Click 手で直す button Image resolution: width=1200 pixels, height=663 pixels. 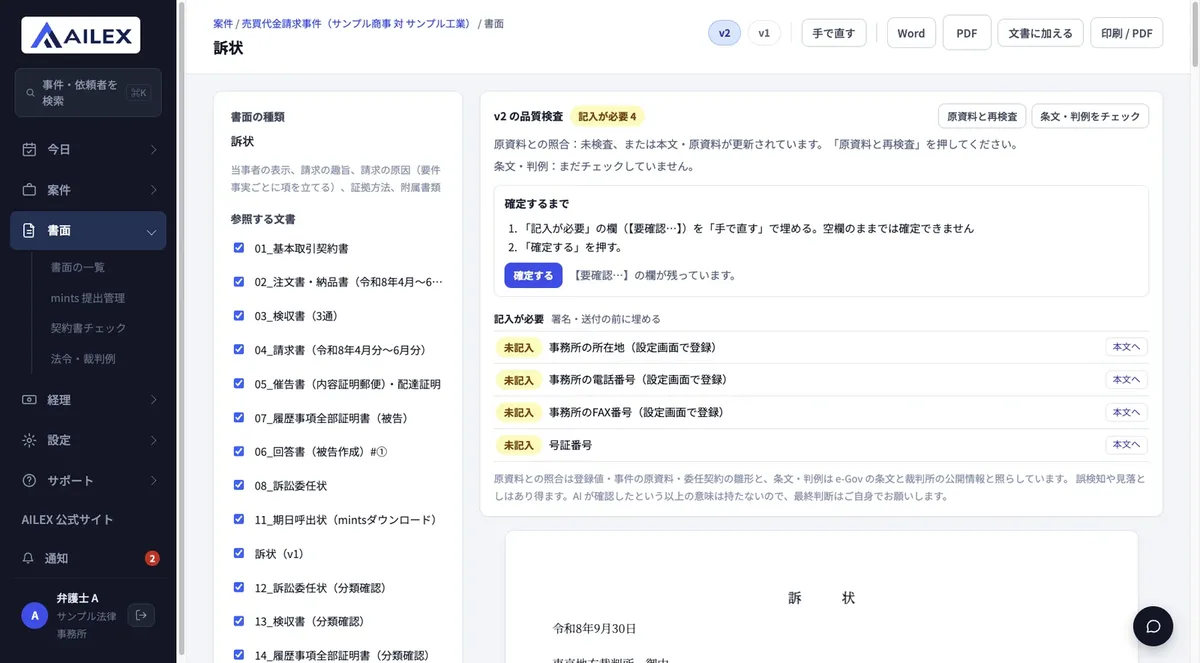(x=834, y=33)
